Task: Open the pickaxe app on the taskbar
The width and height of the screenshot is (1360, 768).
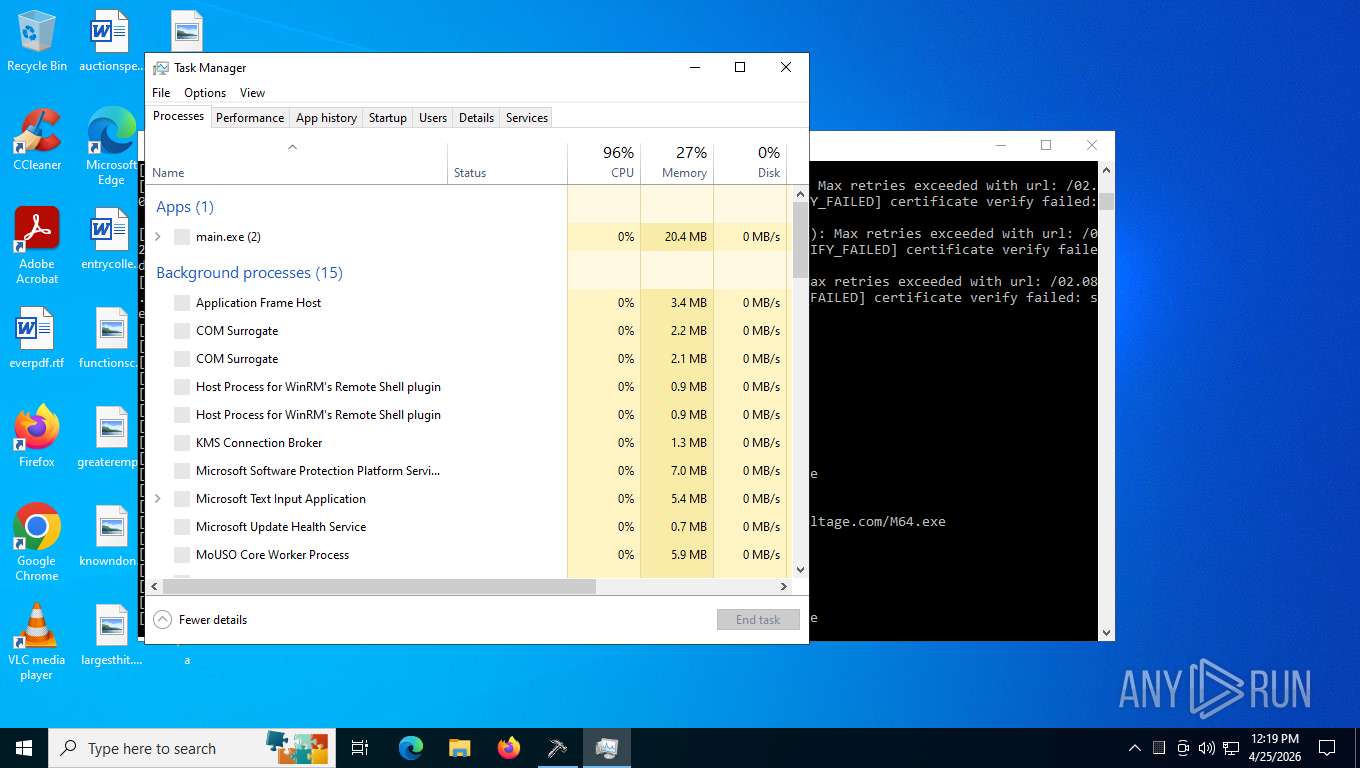Action: (x=558, y=748)
